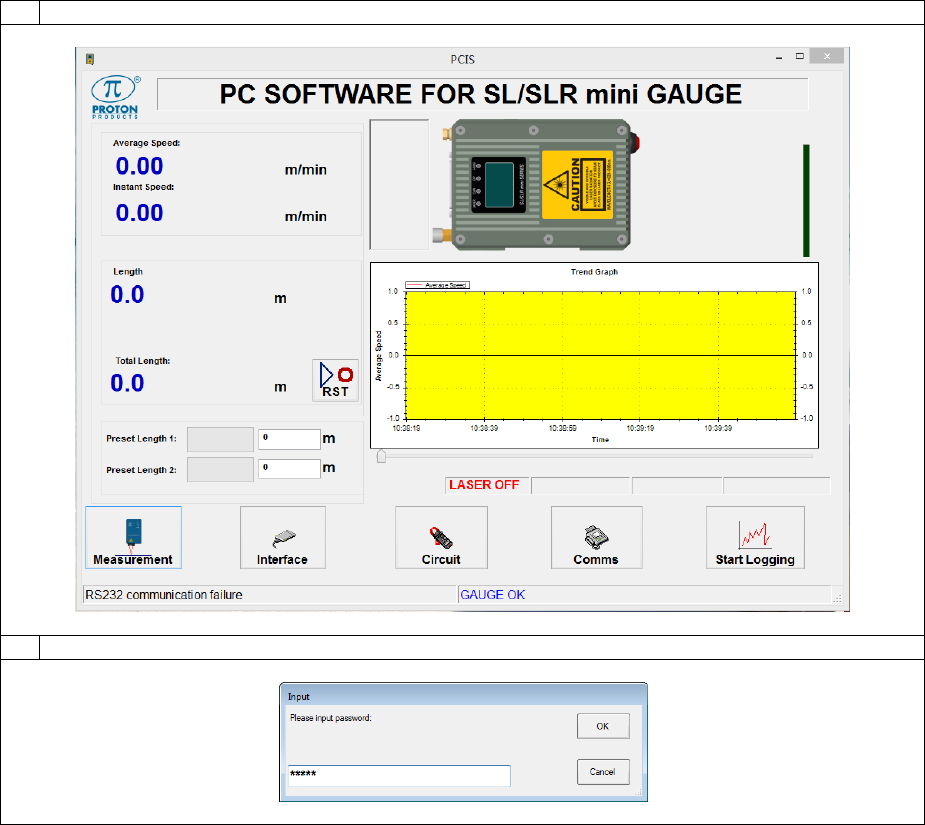Move the trend graph slider handle

(x=381, y=456)
